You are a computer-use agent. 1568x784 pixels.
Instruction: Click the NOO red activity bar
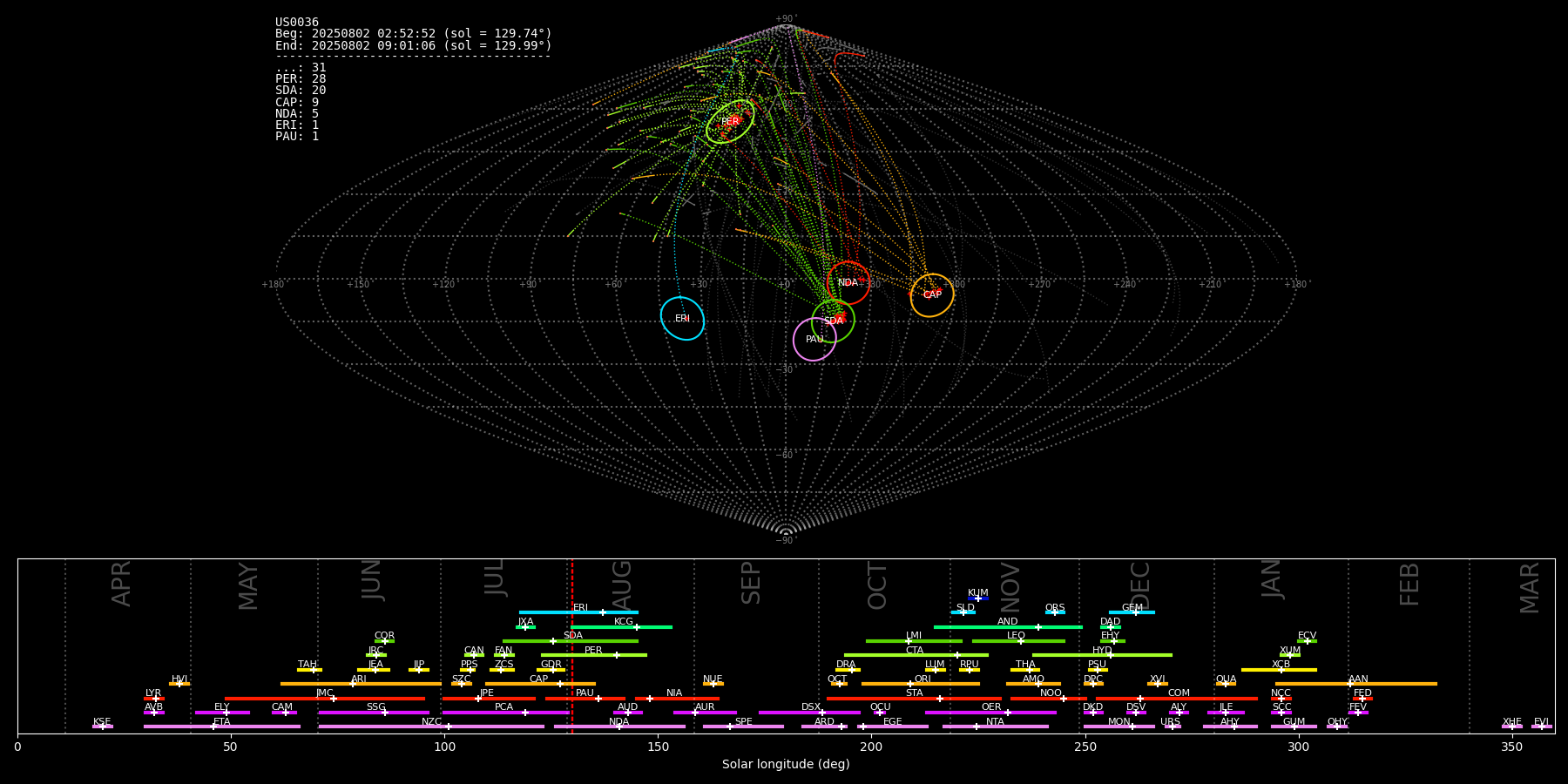pos(1049,699)
